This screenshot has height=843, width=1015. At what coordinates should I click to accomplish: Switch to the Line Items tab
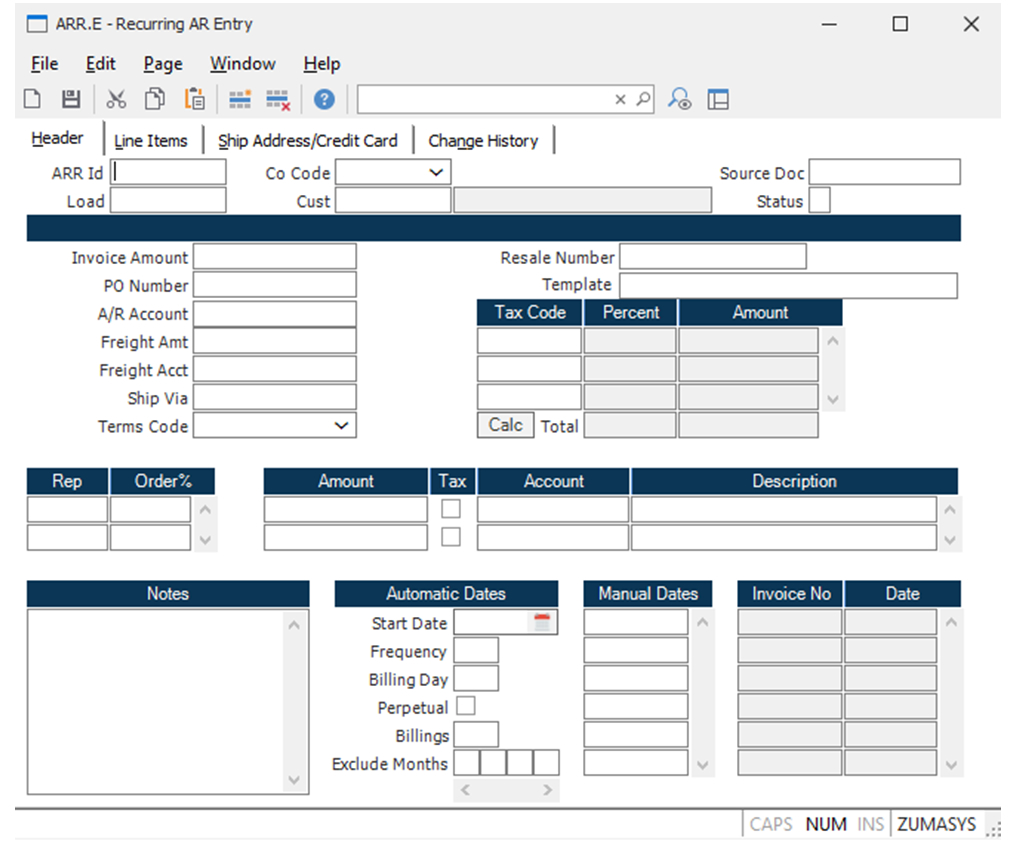click(151, 140)
